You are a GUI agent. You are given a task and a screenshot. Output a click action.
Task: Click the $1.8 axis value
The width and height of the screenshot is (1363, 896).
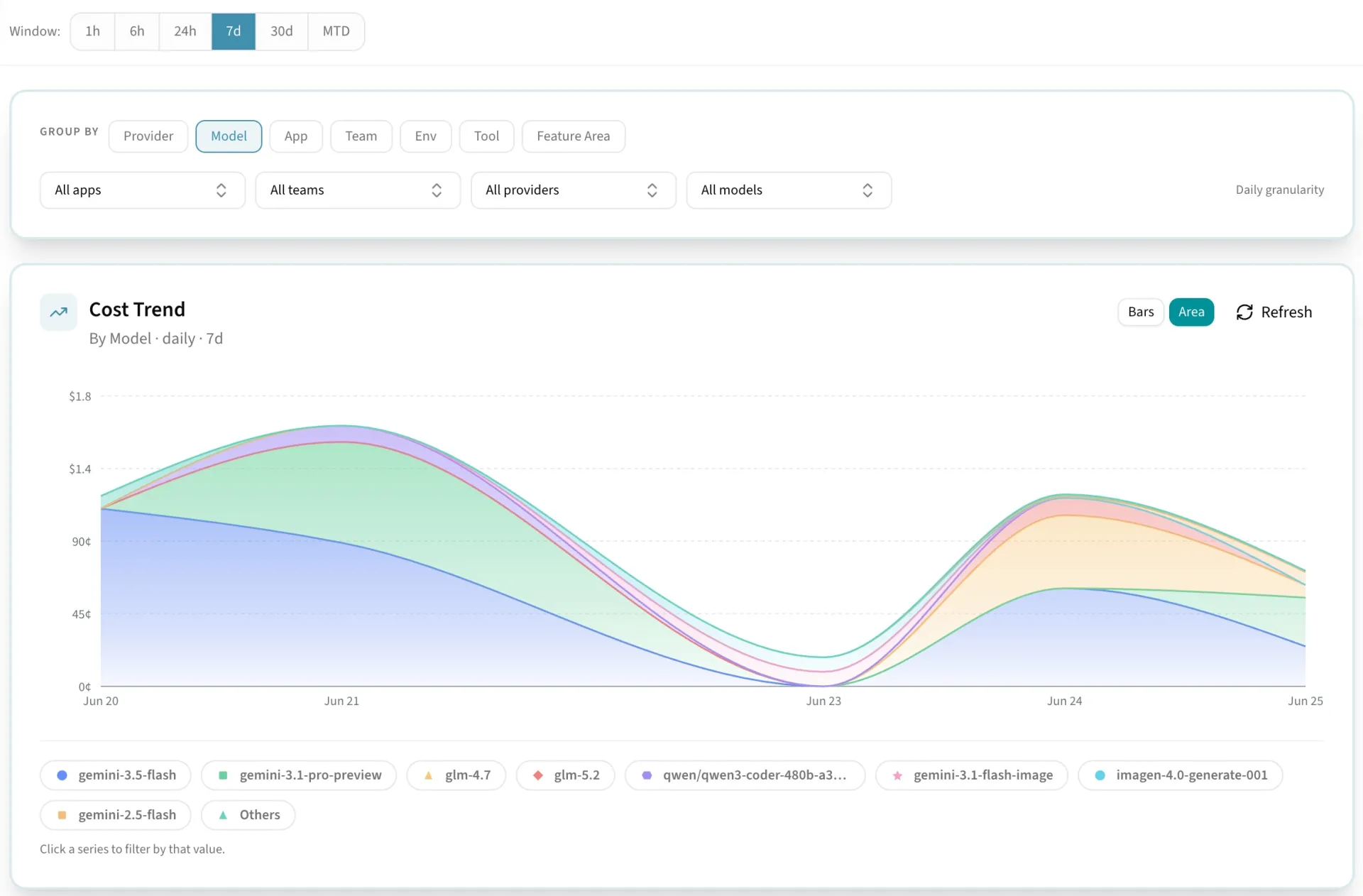point(80,397)
